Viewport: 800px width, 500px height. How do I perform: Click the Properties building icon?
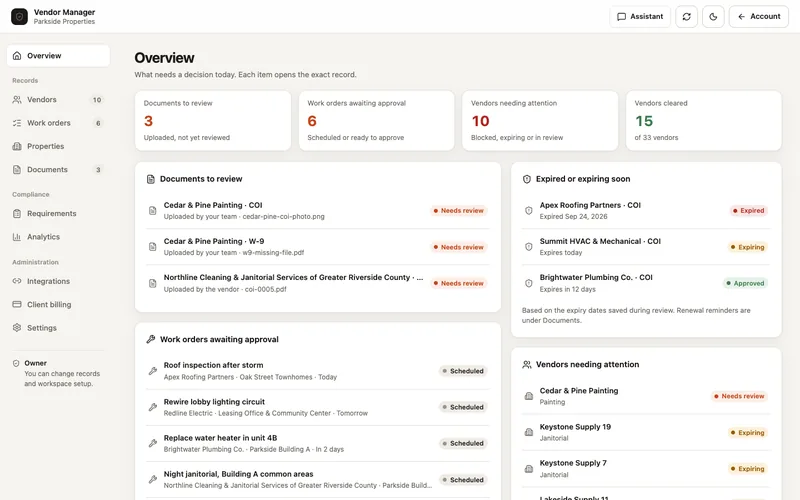pyautogui.click(x=17, y=146)
